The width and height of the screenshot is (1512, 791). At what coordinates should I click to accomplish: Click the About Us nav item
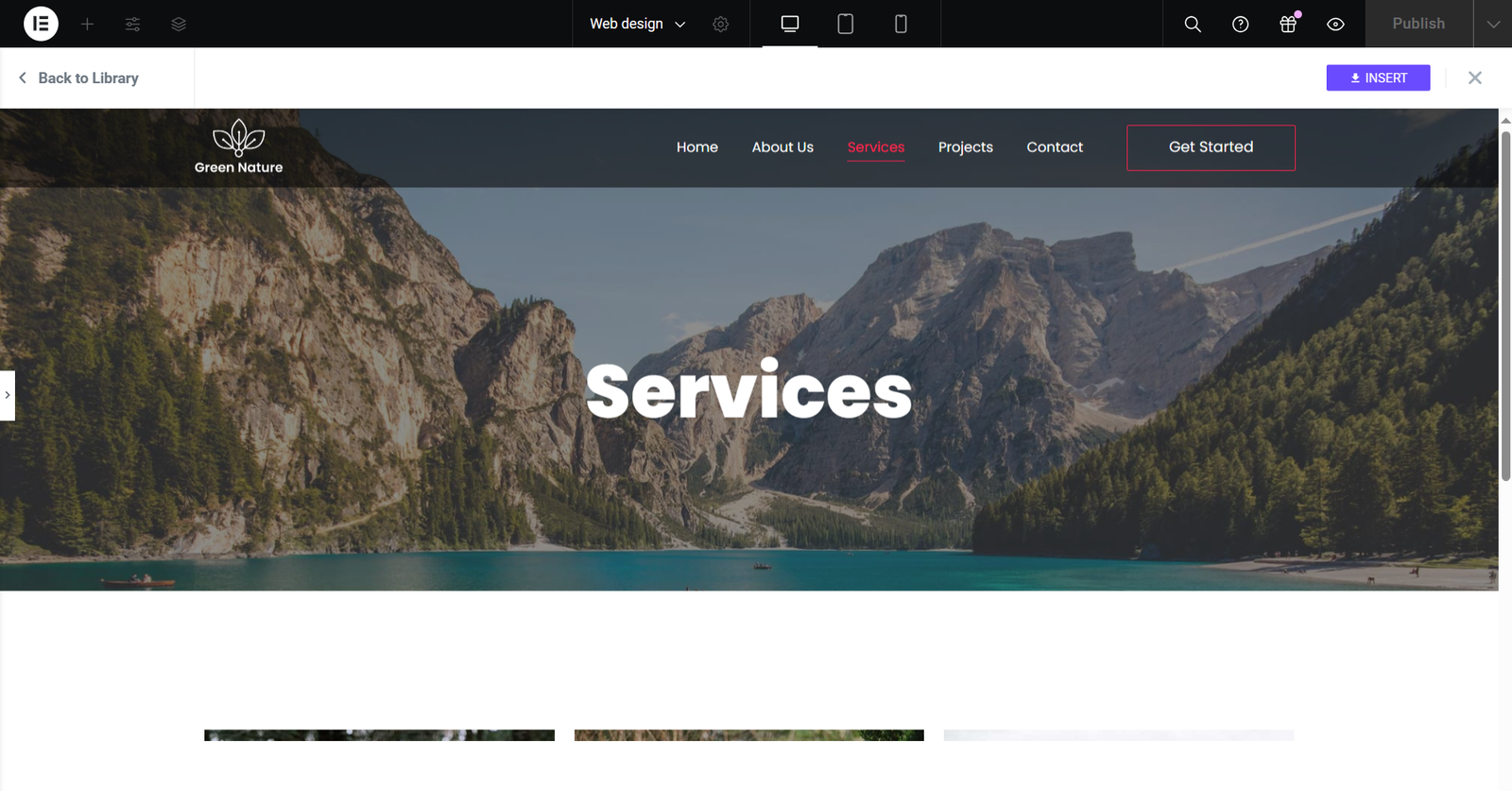coord(782,147)
